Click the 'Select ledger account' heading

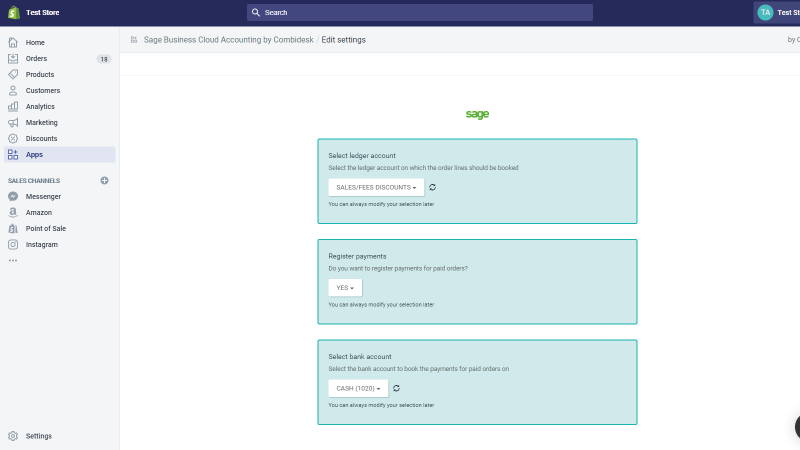point(362,156)
